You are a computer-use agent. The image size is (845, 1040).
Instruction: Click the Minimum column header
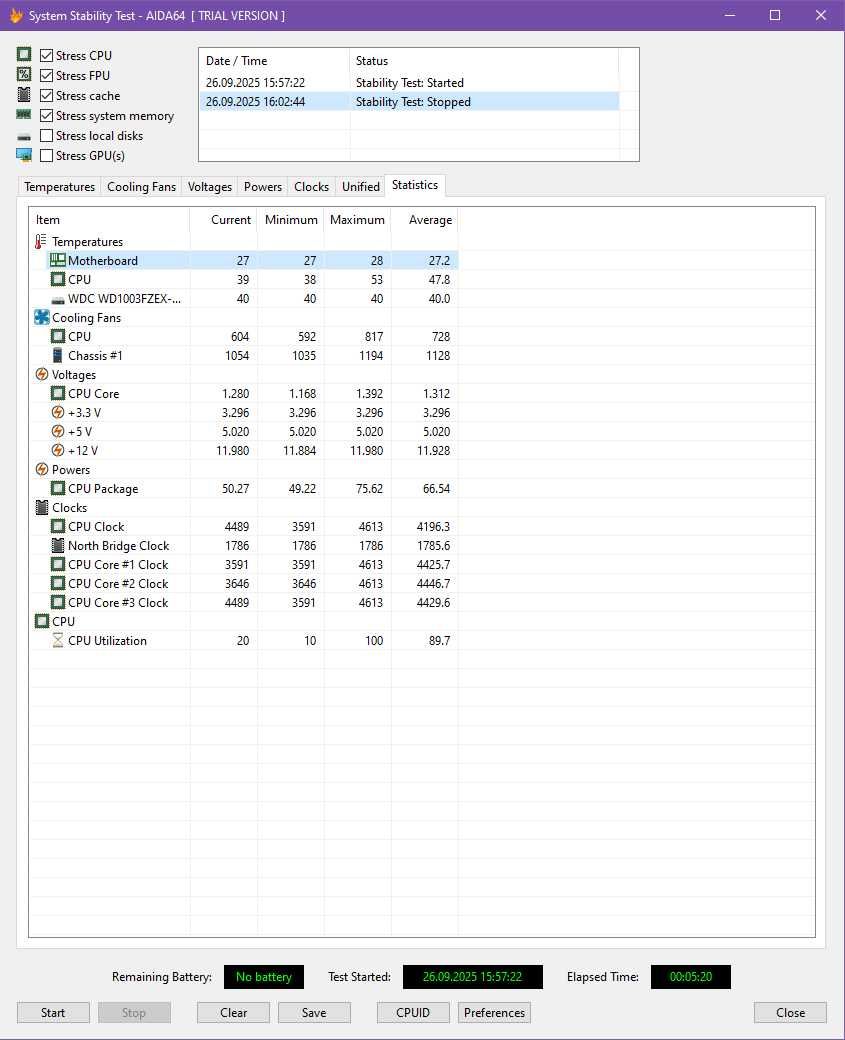click(x=291, y=220)
